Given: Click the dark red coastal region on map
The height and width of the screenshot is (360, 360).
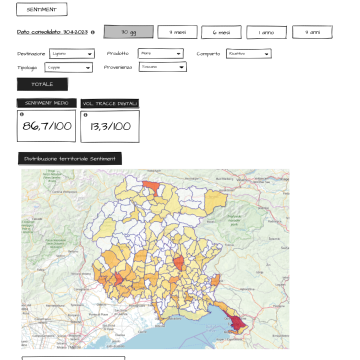Looking at the screenshot, I should (237, 321).
